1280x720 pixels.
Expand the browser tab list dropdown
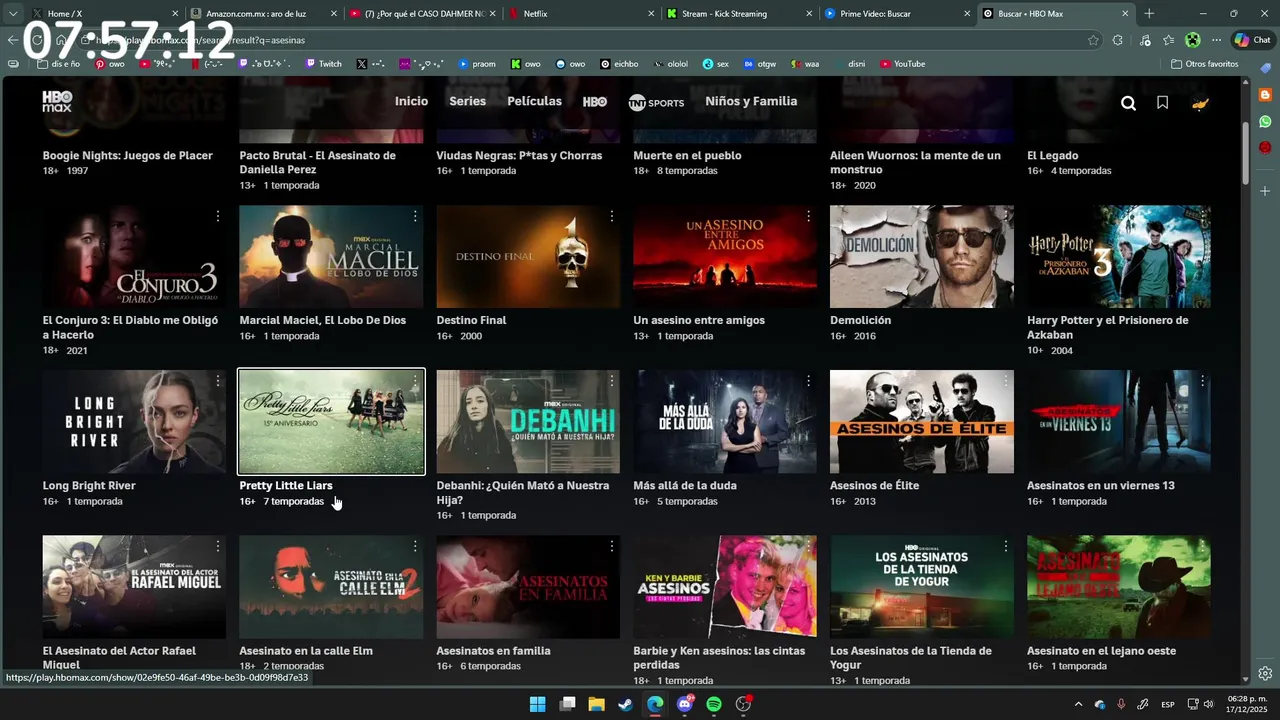click(x=13, y=14)
